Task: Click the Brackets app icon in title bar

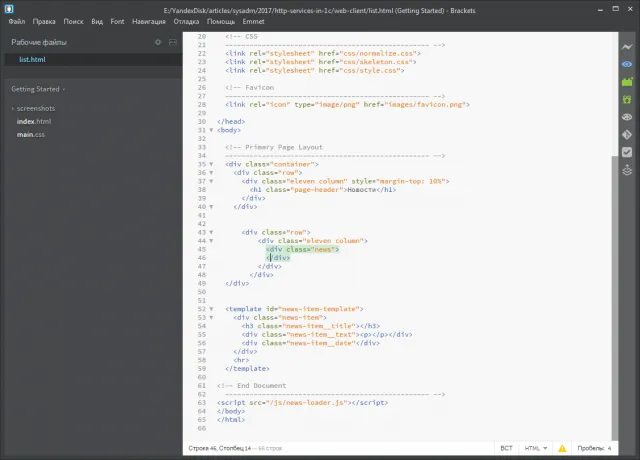Action: coord(9,9)
